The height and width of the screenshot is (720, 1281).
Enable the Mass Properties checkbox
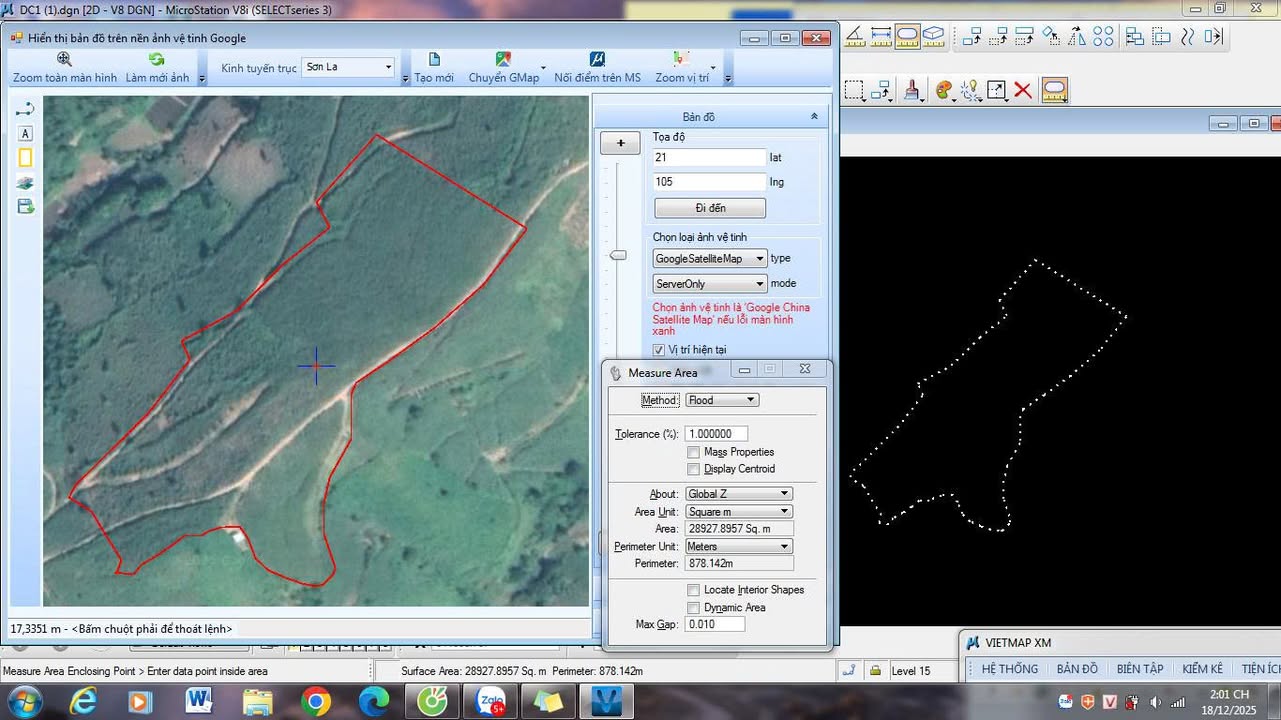694,452
